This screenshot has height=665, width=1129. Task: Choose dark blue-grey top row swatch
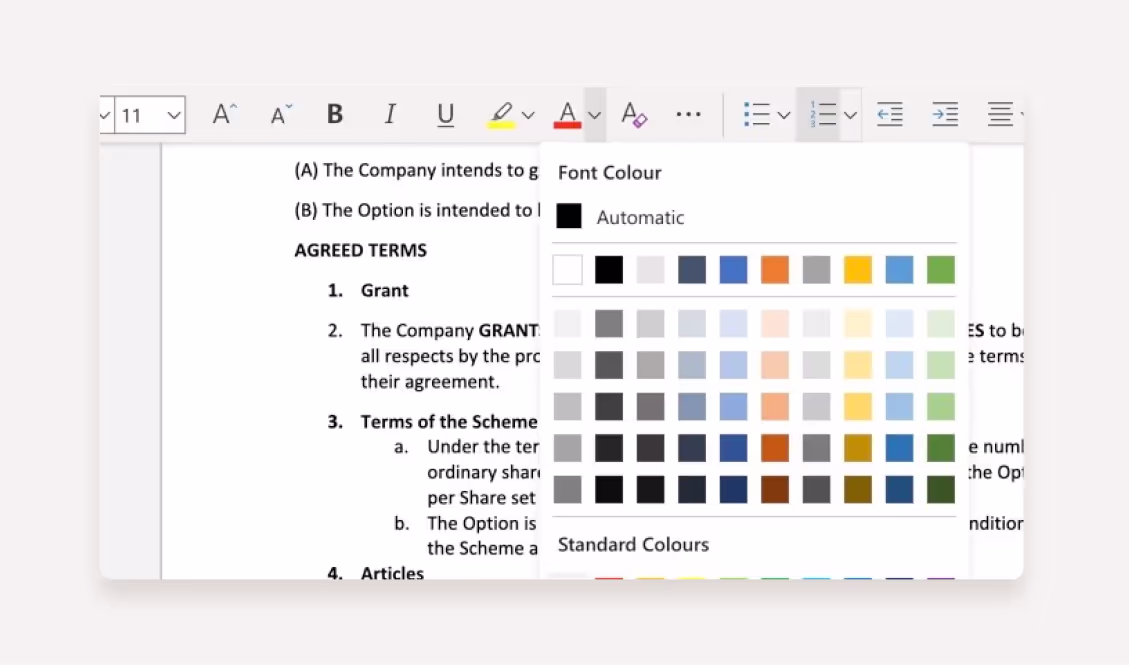[692, 270]
